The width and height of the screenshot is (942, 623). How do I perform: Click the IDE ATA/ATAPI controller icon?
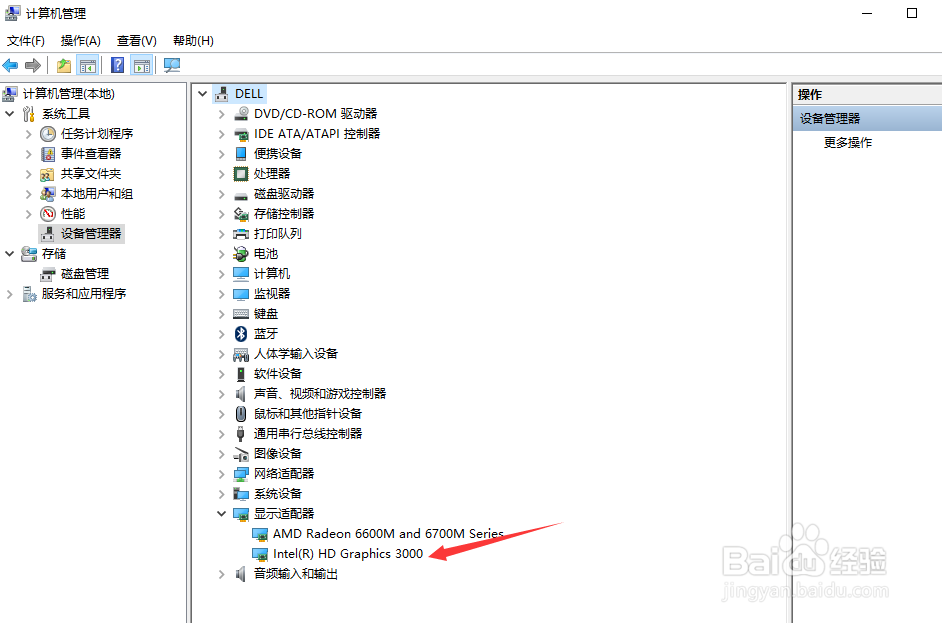(241, 133)
